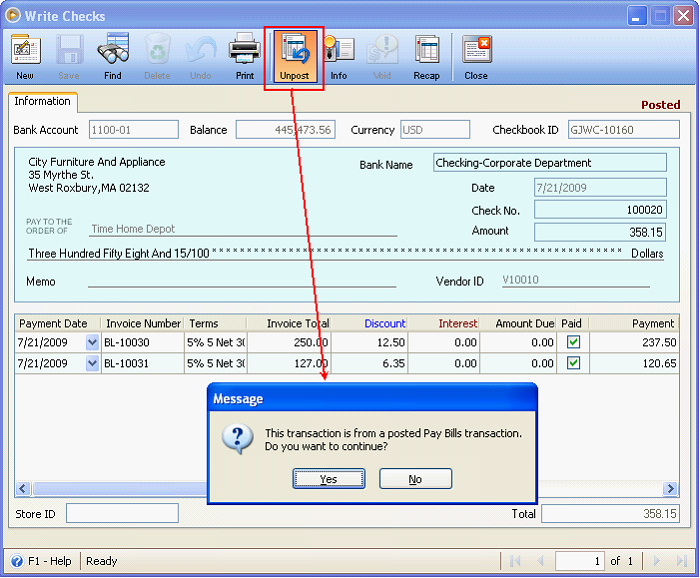Click the Undo arrow icon

[201, 50]
